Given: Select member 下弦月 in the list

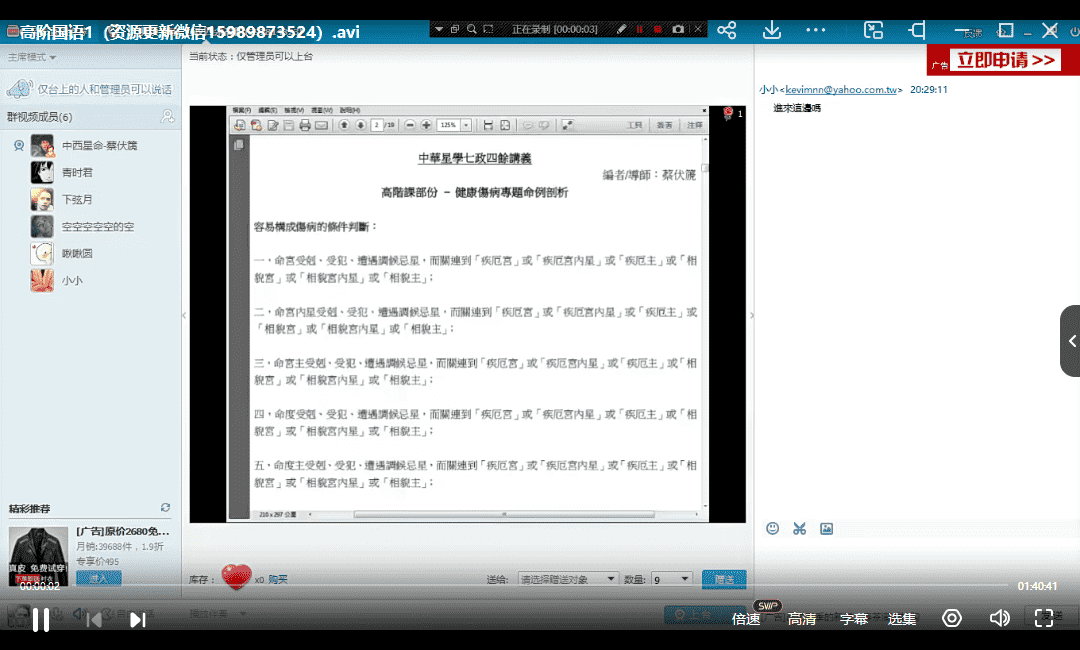Looking at the screenshot, I should 77,199.
